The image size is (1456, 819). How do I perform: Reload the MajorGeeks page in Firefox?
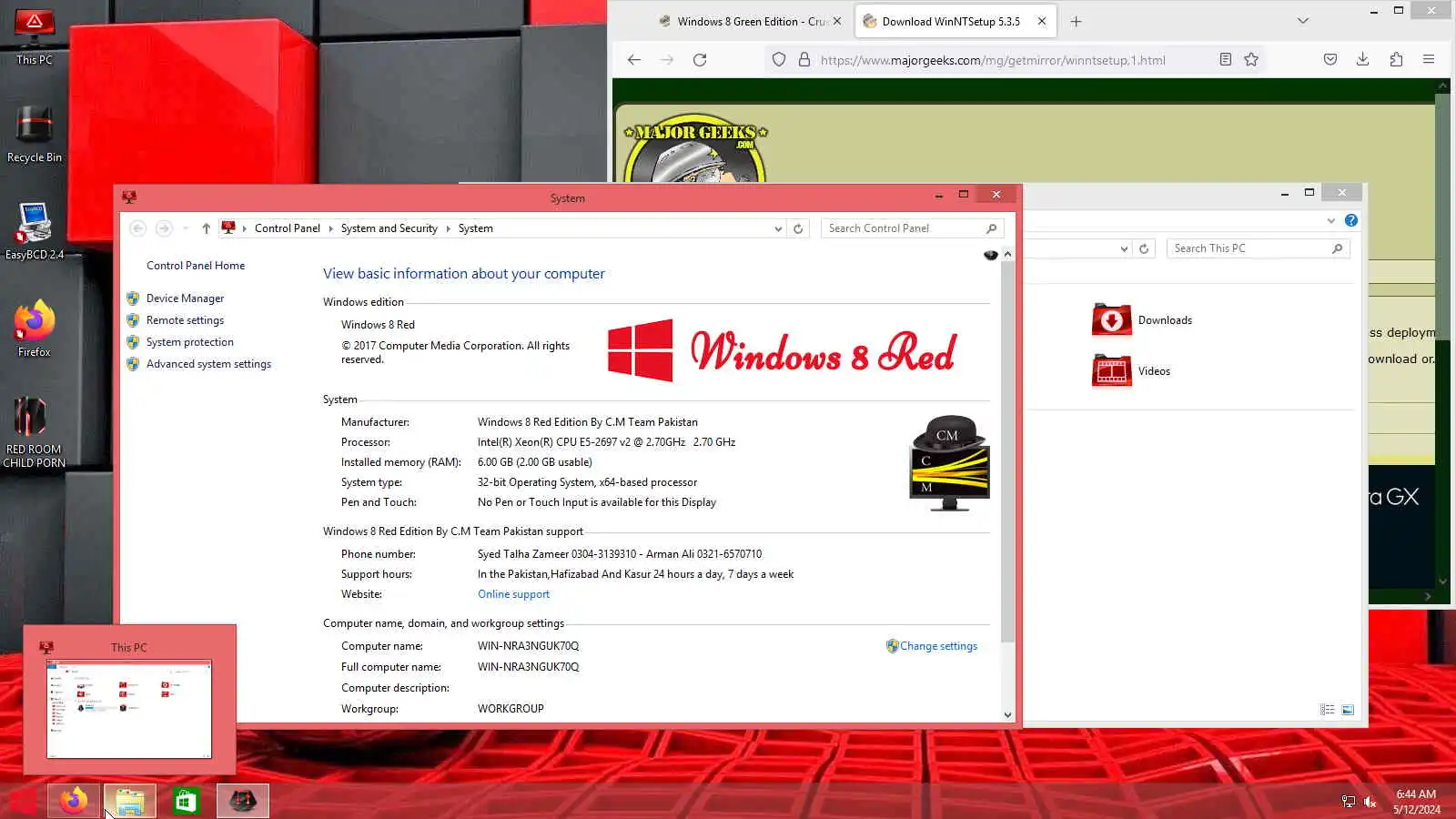pyautogui.click(x=700, y=60)
